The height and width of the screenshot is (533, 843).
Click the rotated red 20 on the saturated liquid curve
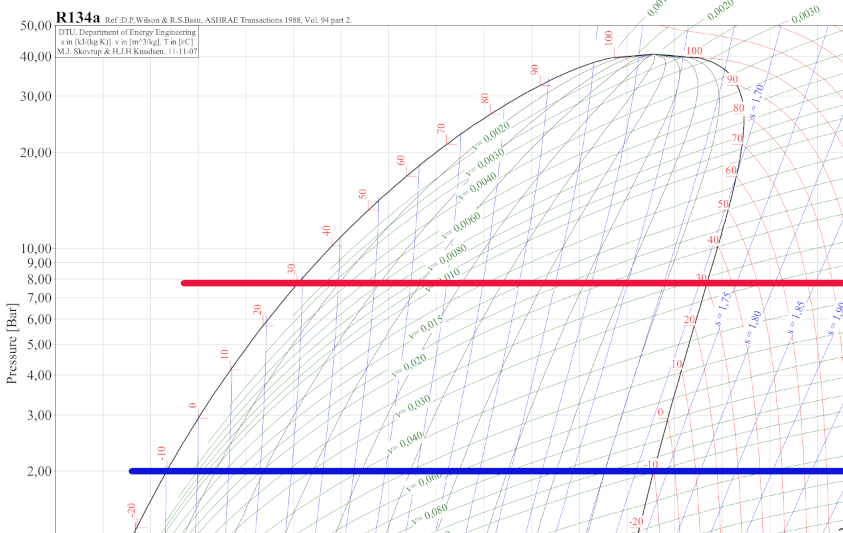[258, 310]
